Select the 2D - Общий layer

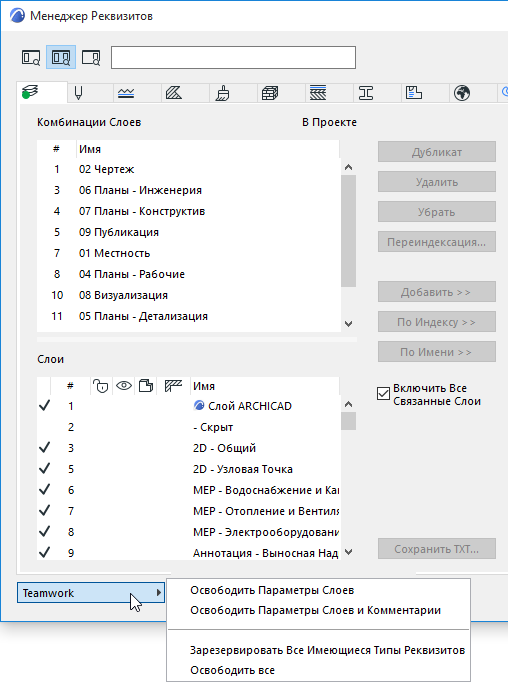pyautogui.click(x=188, y=448)
